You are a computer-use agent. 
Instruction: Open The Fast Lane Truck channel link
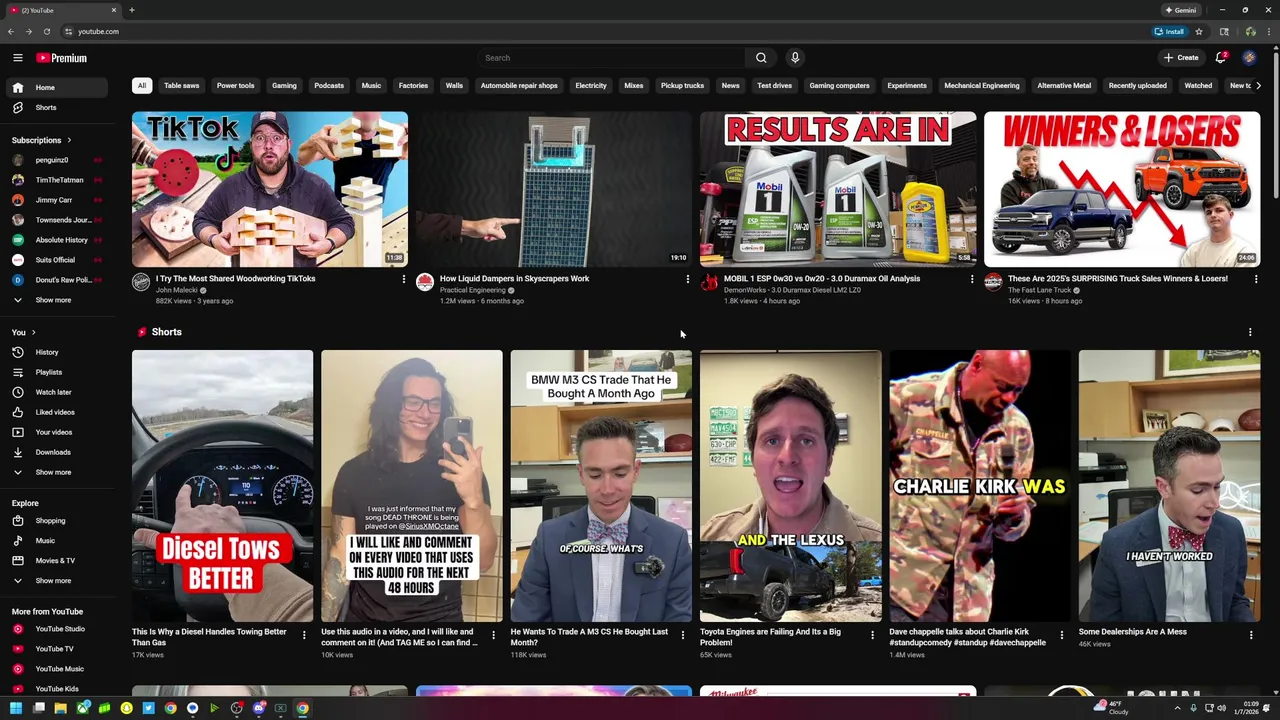1039,290
